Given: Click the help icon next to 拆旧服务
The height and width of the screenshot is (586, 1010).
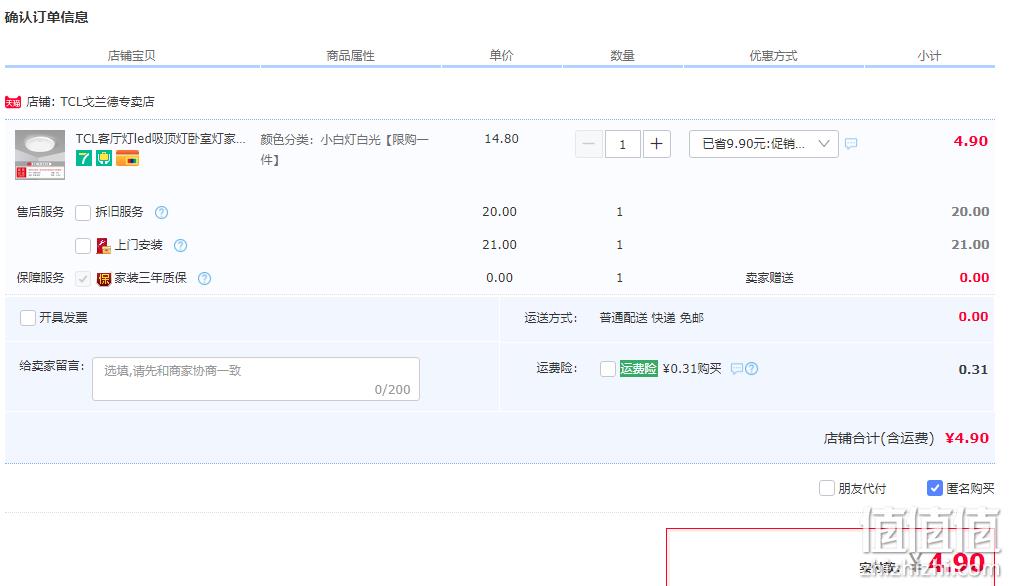Looking at the screenshot, I should pyautogui.click(x=162, y=213).
